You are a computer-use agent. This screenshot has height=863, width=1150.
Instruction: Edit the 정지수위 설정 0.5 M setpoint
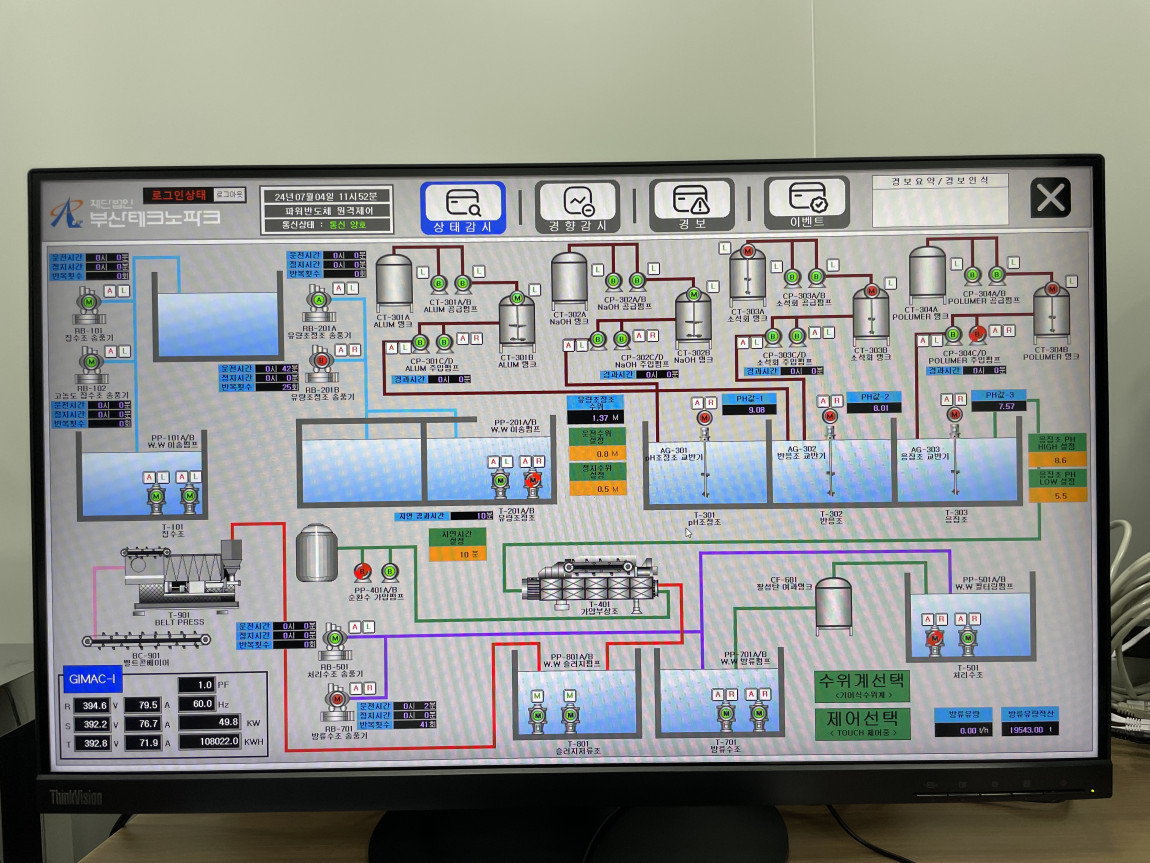[x=598, y=489]
